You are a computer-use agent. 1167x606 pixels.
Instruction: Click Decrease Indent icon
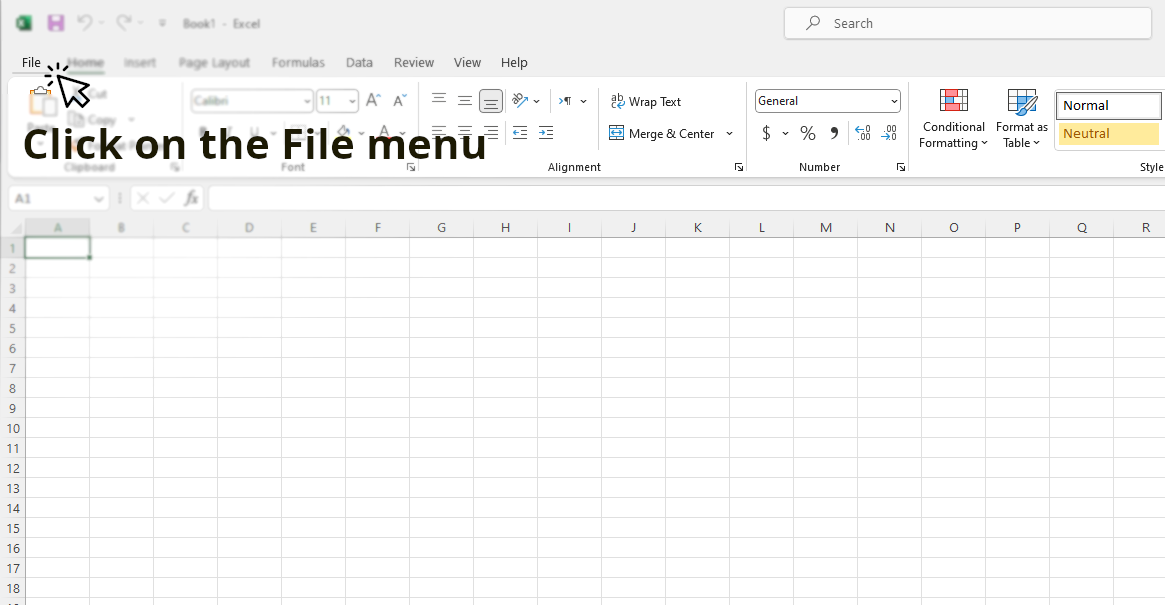pyautogui.click(x=519, y=133)
